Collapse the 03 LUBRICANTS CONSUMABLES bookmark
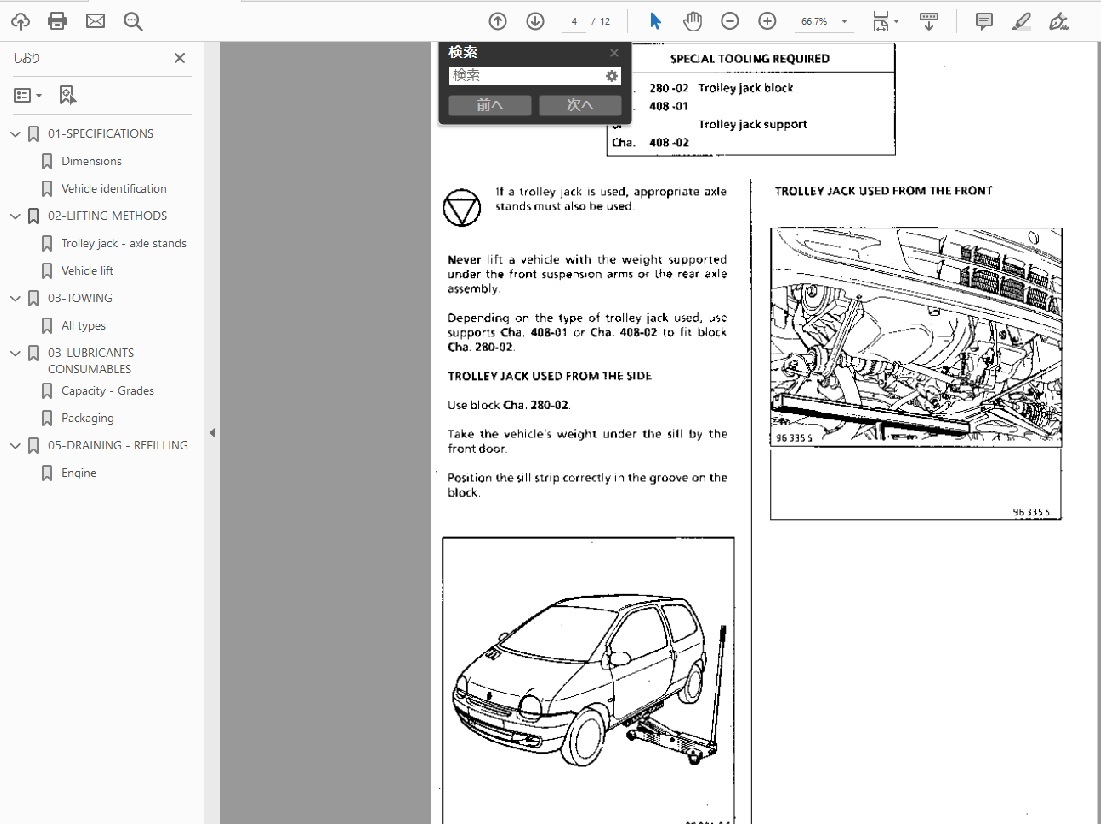Image resolution: width=1101 pixels, height=824 pixels. click(15, 353)
